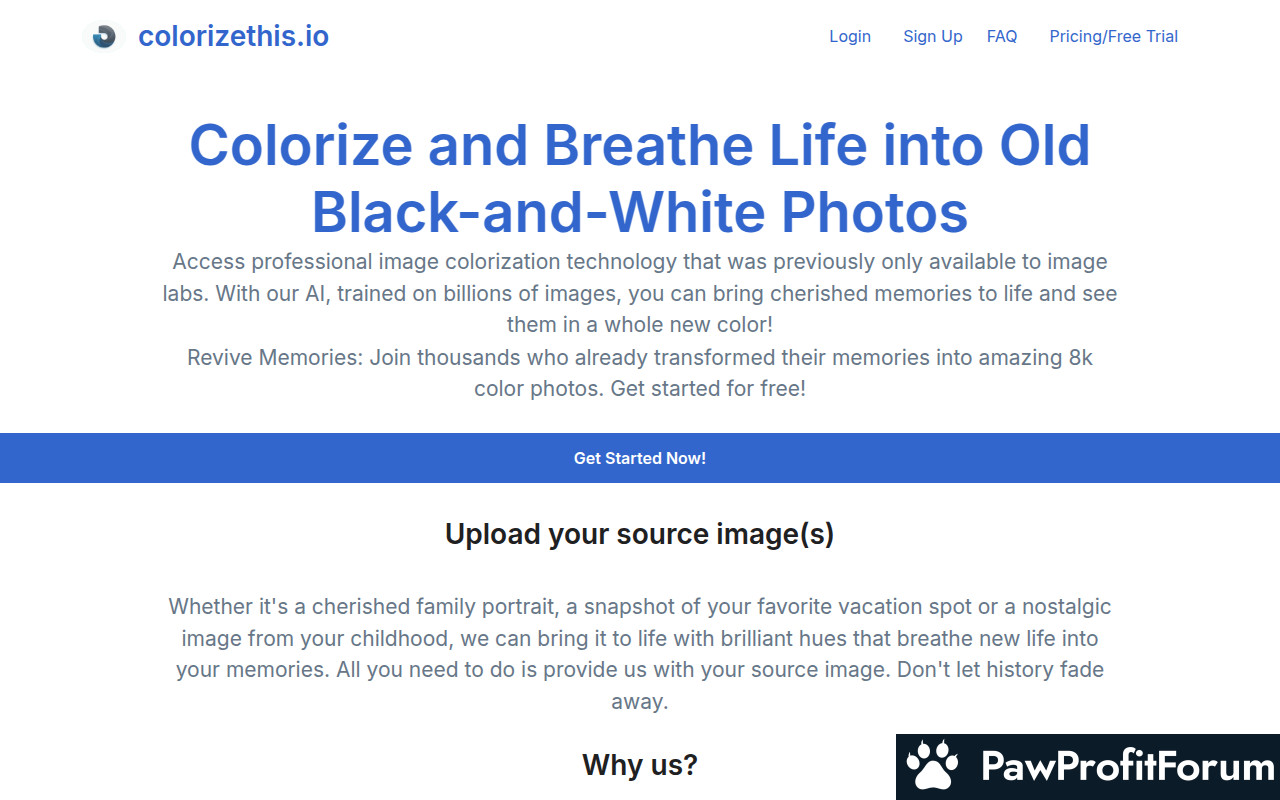Click 'Black-and-White Photos' headline line
The width and height of the screenshot is (1280, 800).
point(640,211)
